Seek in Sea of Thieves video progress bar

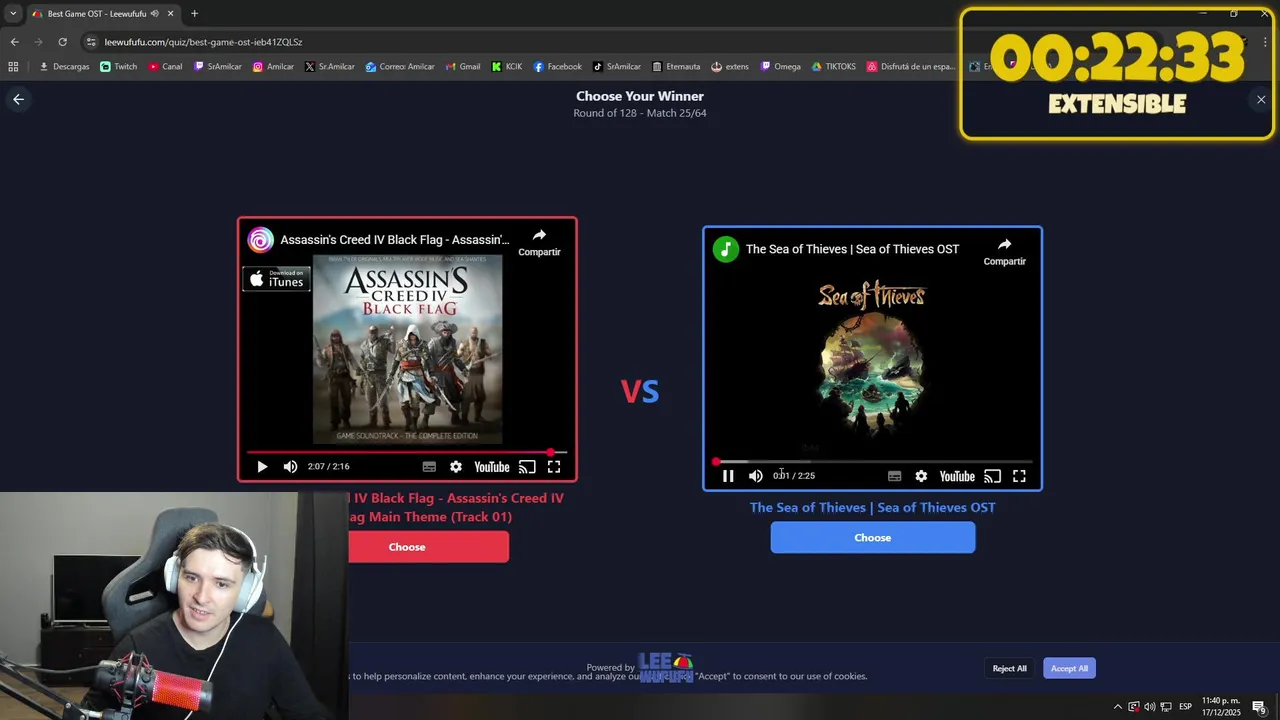coord(873,462)
